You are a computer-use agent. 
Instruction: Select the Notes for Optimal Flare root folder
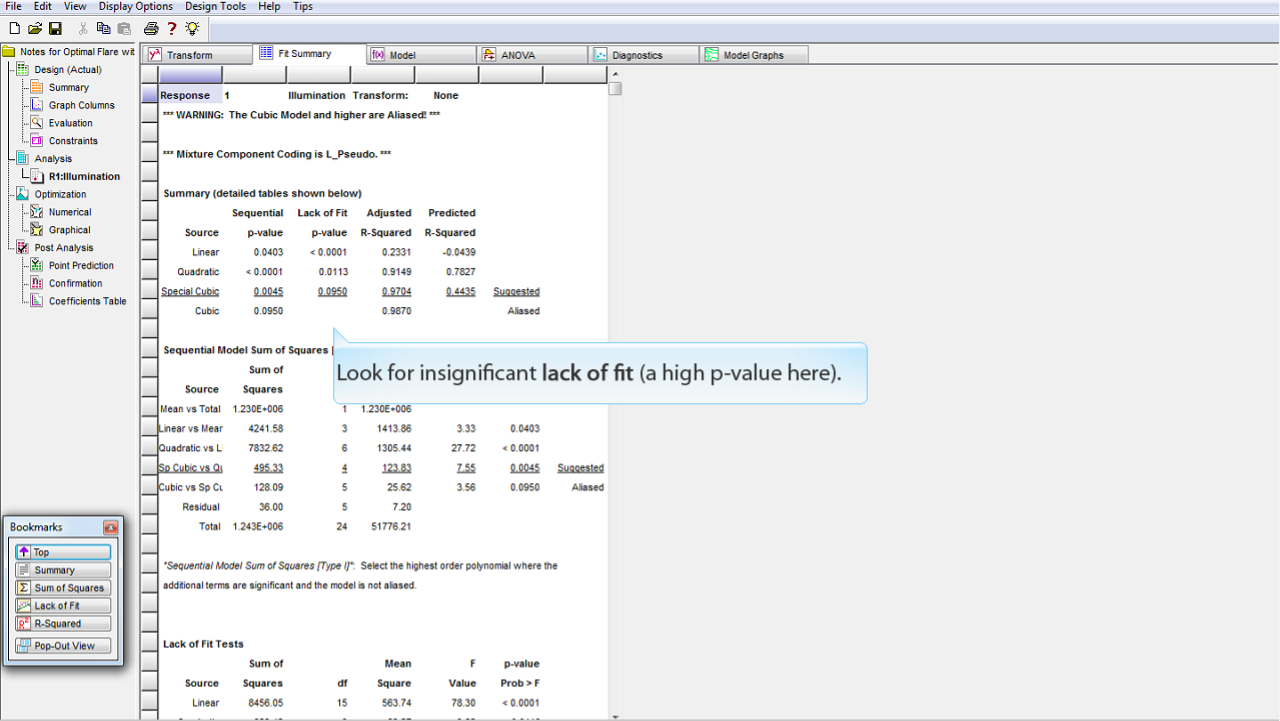pos(68,52)
